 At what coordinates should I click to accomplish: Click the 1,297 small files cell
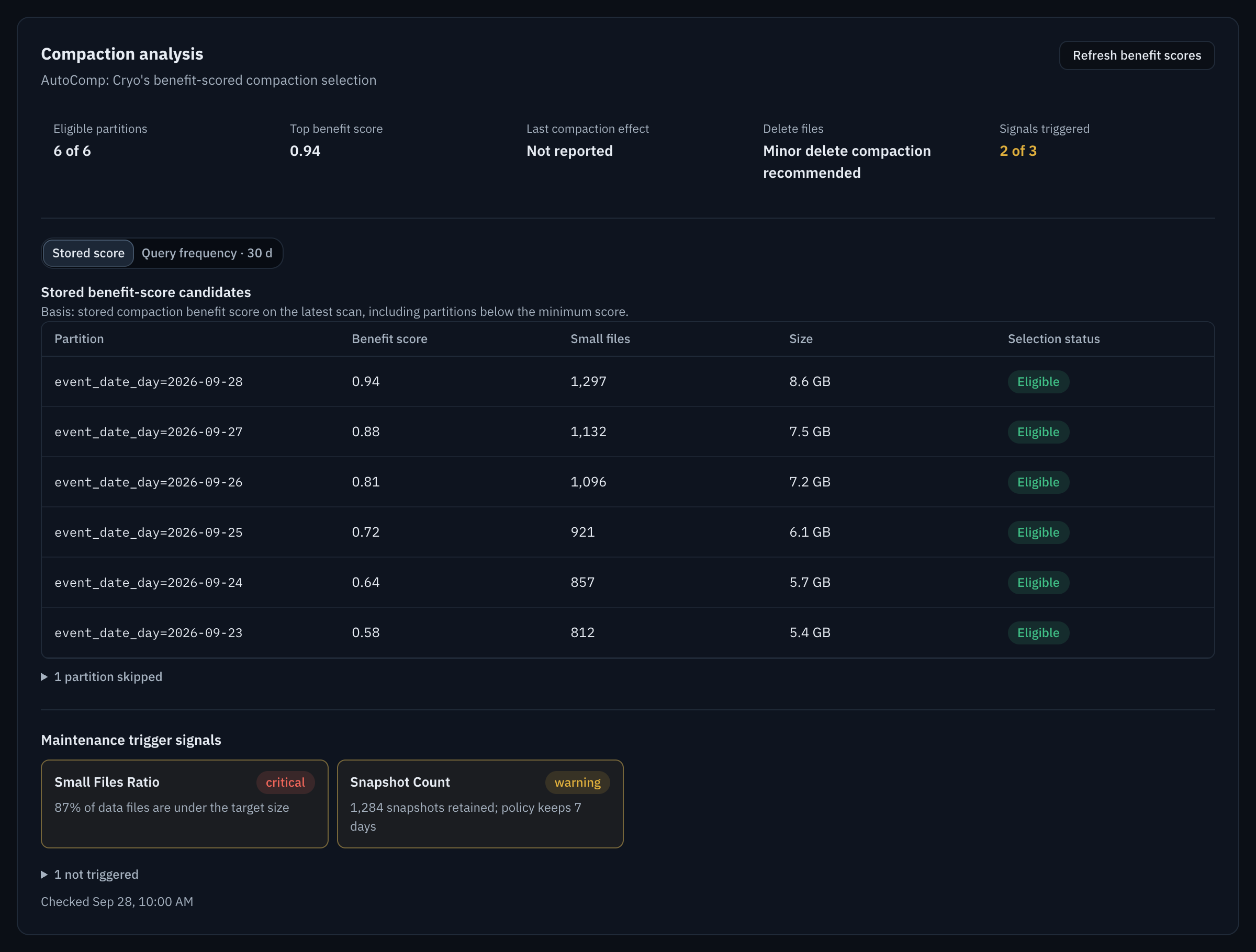pos(588,381)
